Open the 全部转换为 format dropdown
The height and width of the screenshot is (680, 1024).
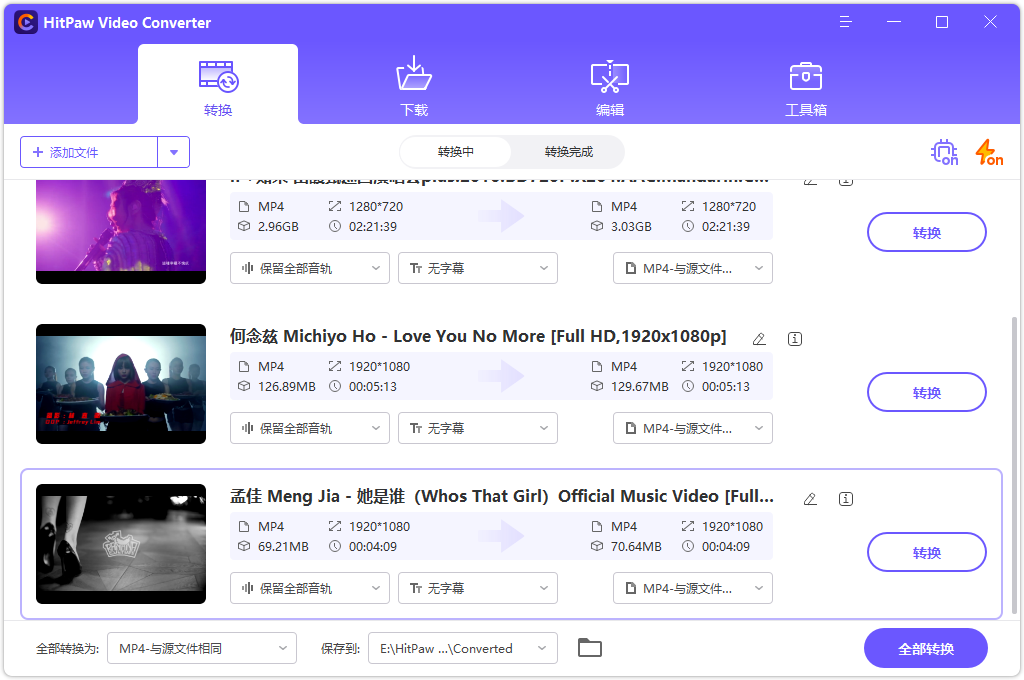[x=202, y=648]
